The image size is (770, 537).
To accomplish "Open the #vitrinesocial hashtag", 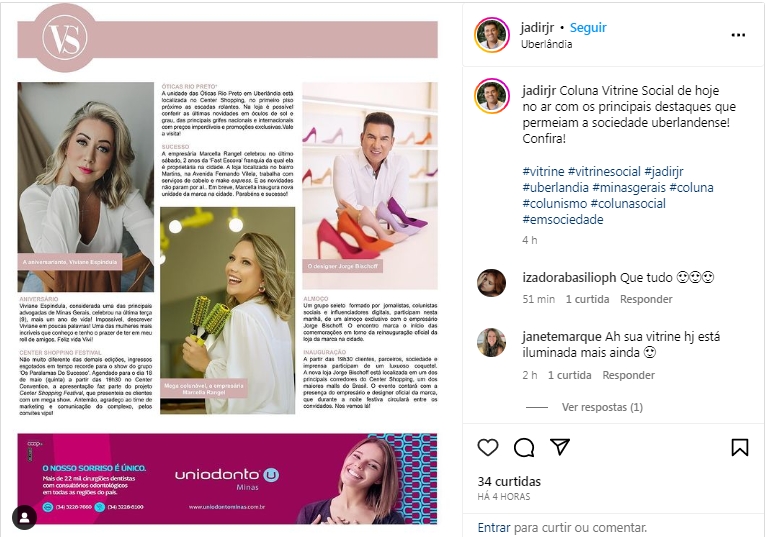I will coord(604,171).
